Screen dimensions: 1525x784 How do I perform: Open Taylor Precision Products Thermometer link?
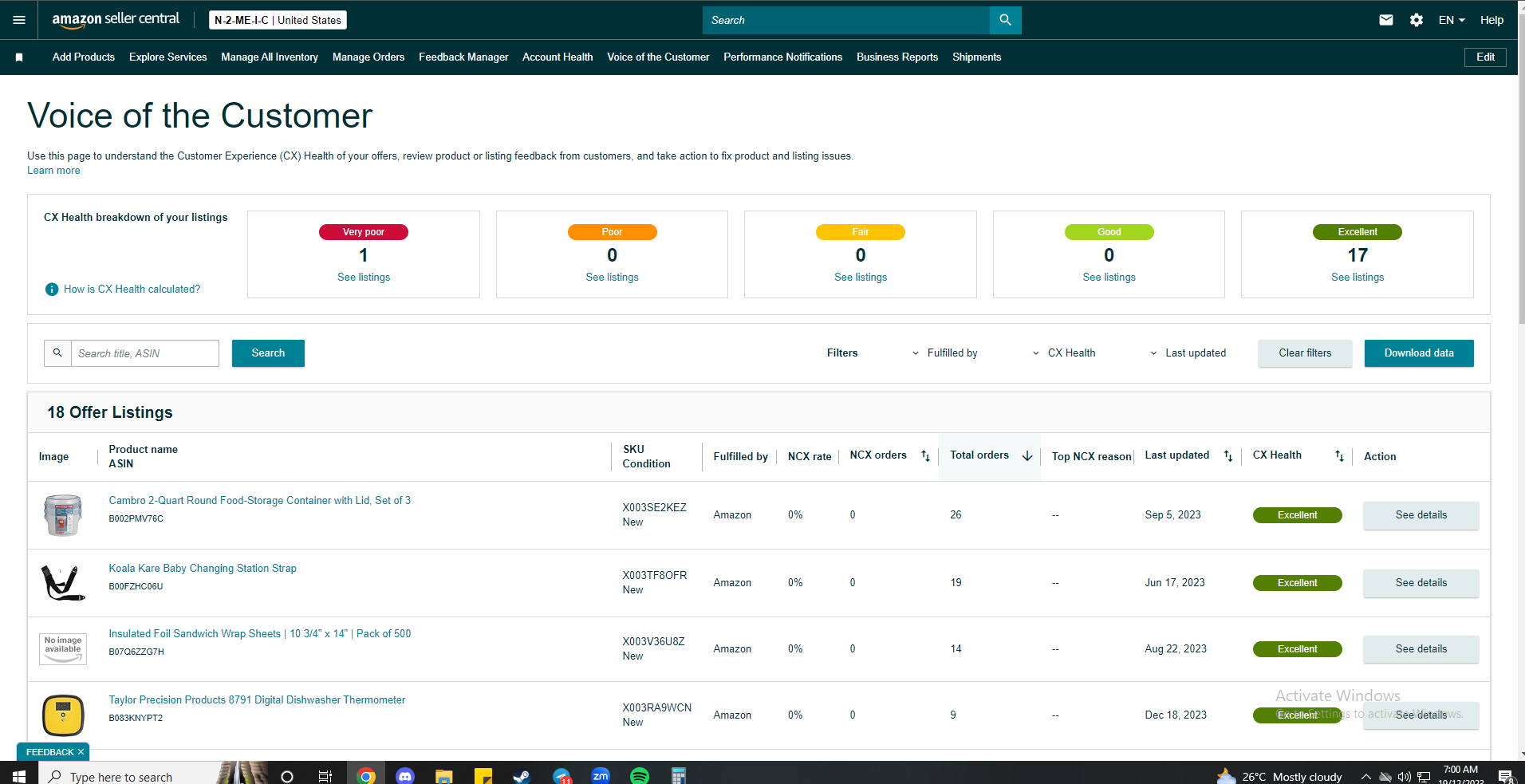coord(257,699)
